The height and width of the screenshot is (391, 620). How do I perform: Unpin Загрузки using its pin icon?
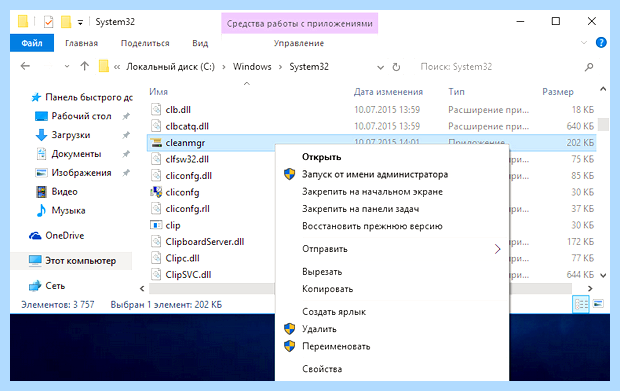click(x=126, y=135)
